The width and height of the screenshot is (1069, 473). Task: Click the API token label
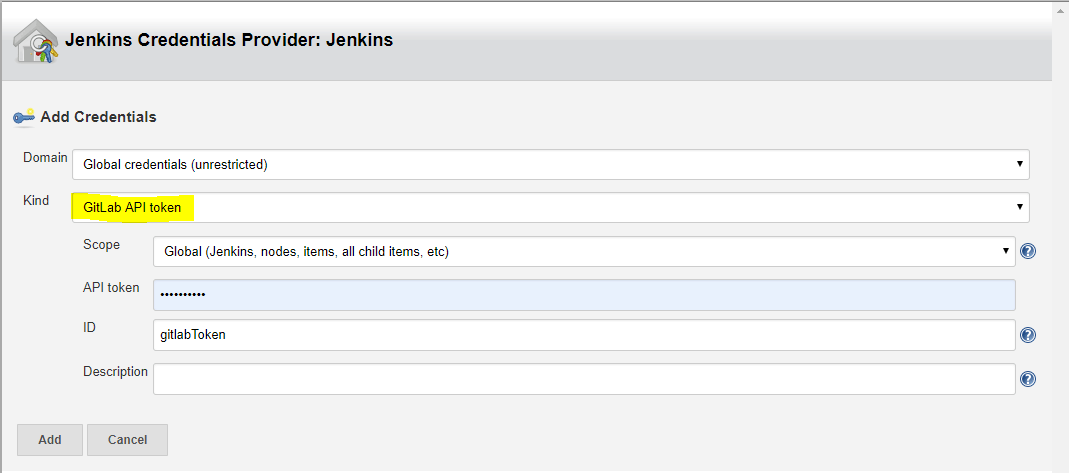pos(111,288)
